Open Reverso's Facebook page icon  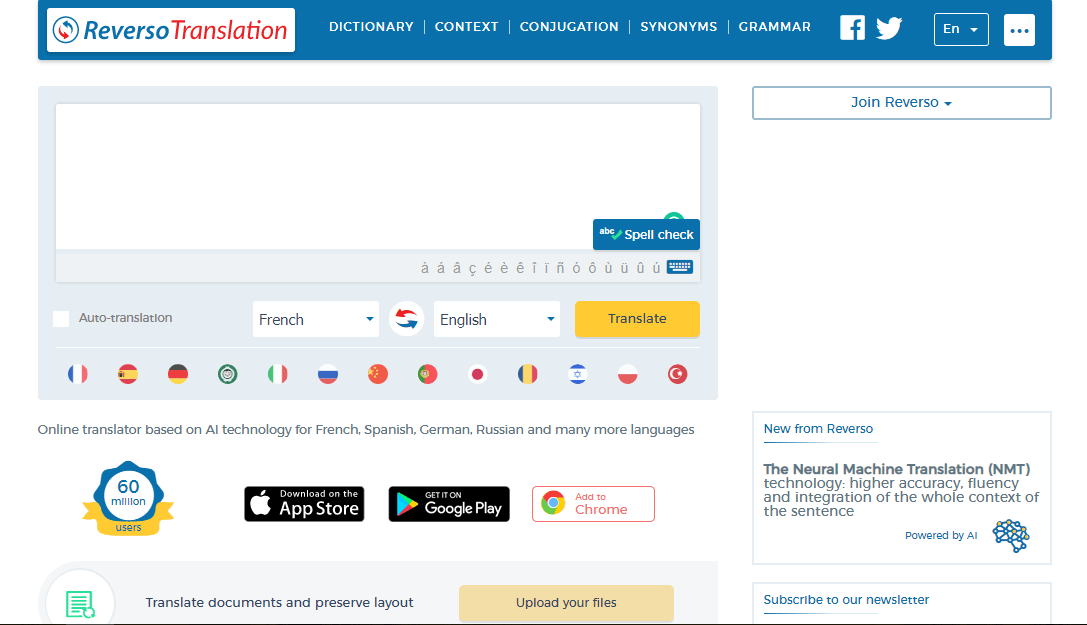(x=852, y=28)
